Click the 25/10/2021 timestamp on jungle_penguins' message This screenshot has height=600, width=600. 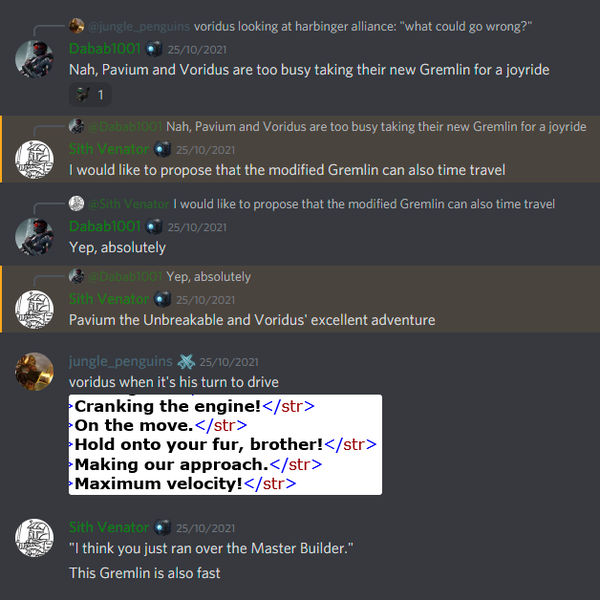click(x=229, y=362)
